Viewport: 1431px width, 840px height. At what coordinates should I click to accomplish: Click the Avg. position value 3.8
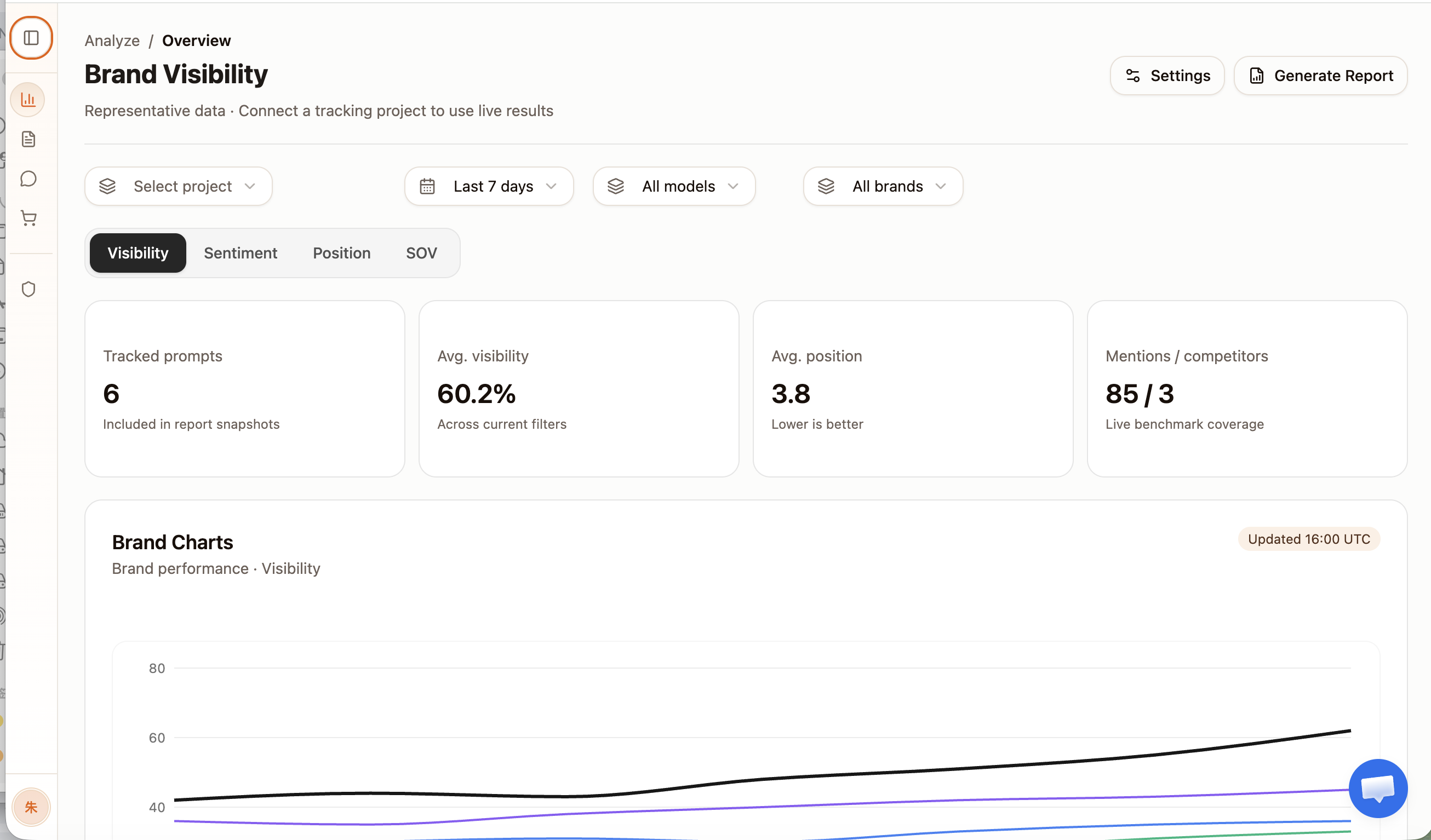tap(791, 394)
